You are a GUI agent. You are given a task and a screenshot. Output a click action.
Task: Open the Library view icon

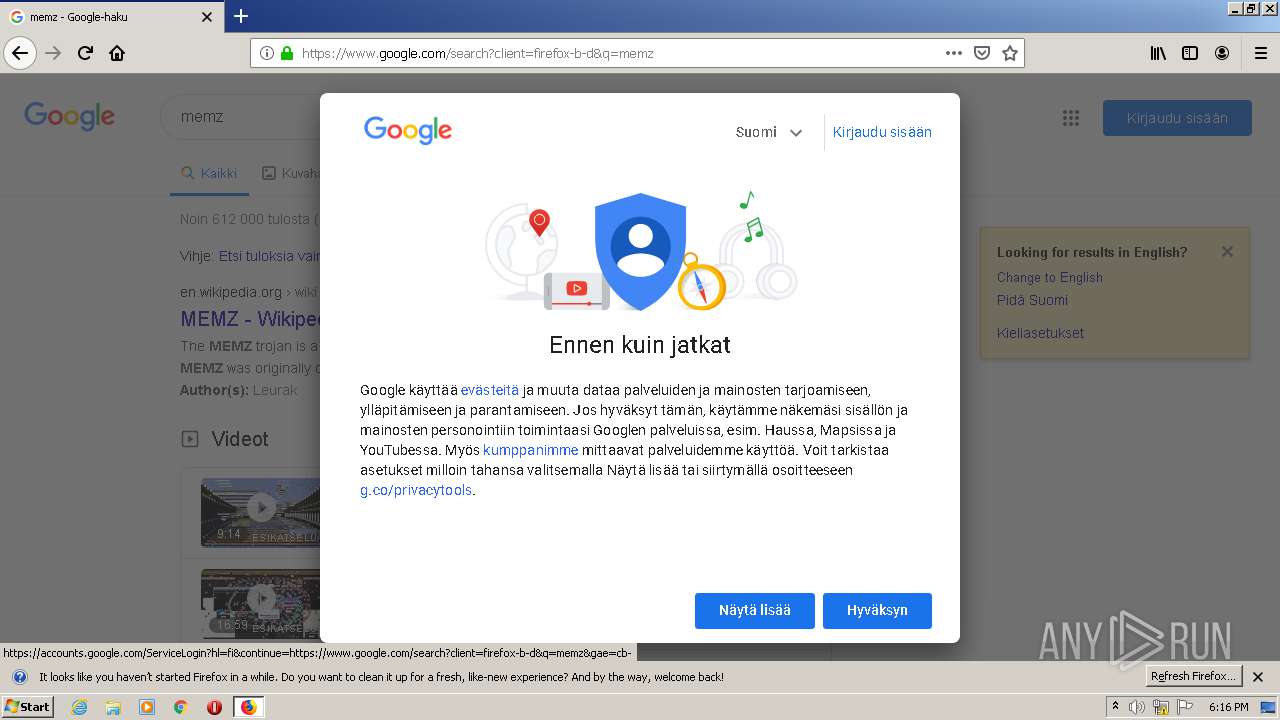1158,53
